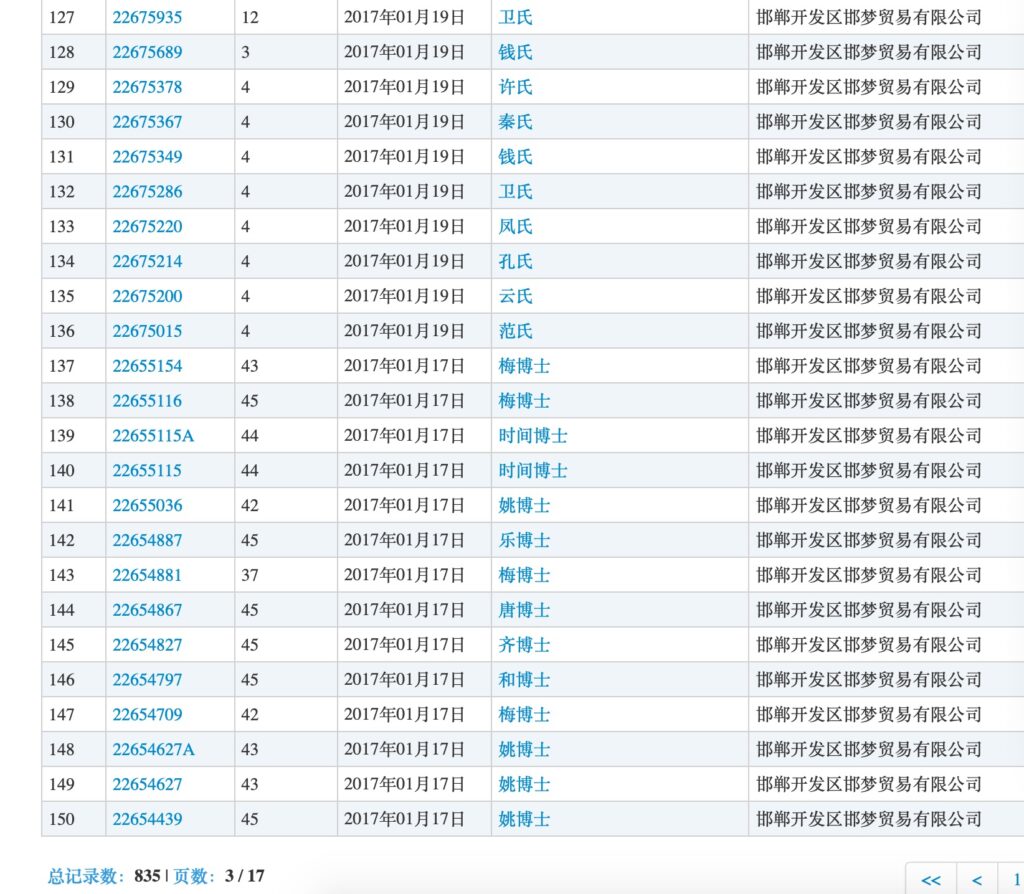Screen dimensions: 1024x894
Task: Open trademark 姚博士 in row 150
Action: click(524, 820)
